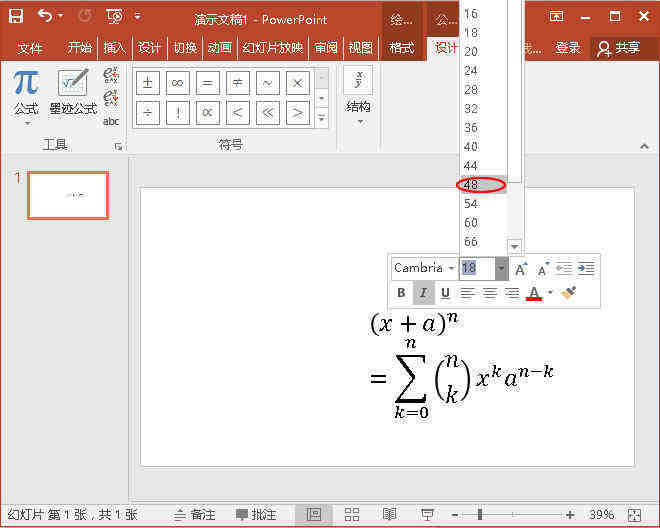Choose font size 24 in list
Viewport: 660px width, 528px height.
(x=483, y=70)
